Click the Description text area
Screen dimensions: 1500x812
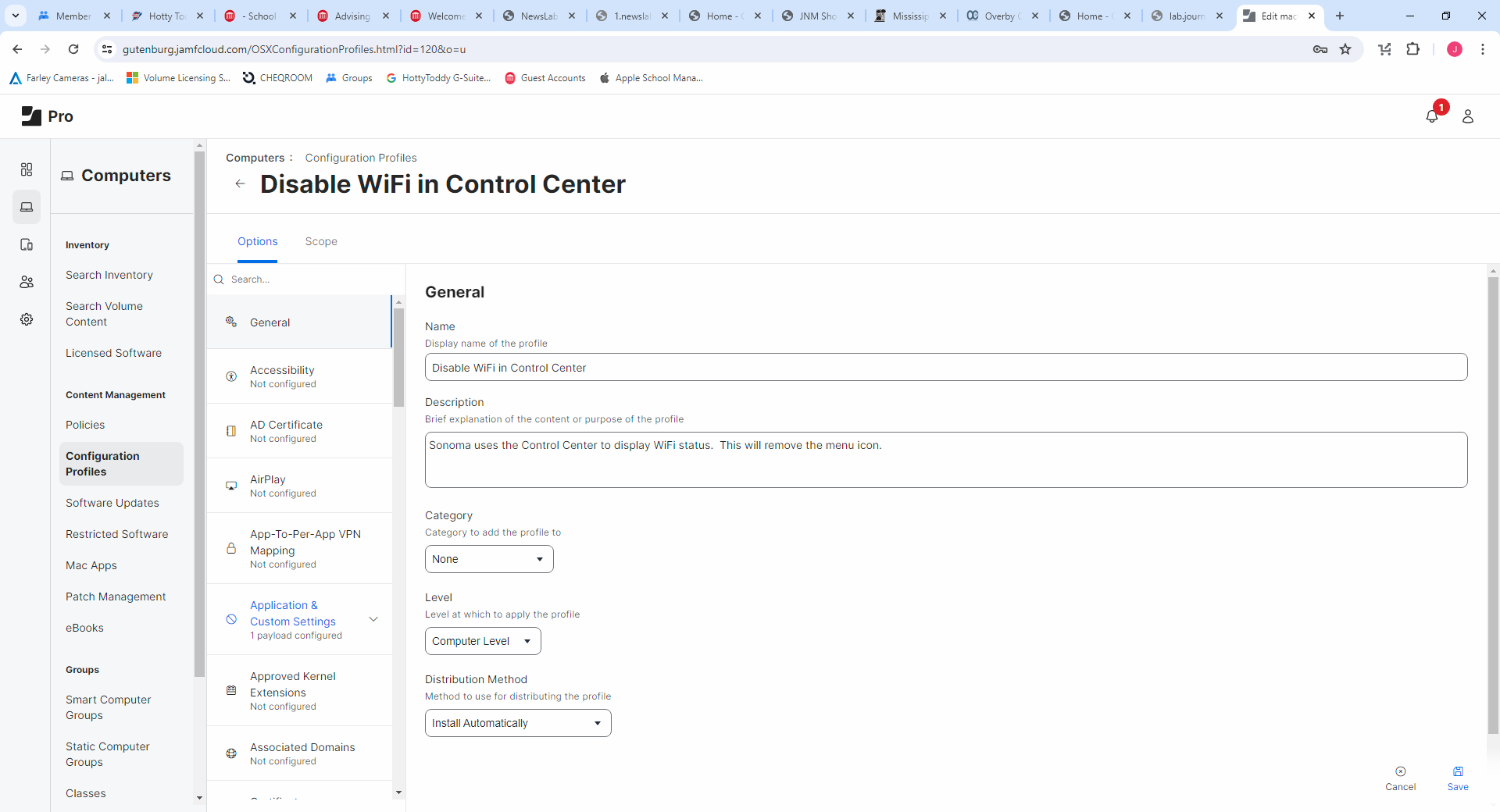[x=946, y=460]
